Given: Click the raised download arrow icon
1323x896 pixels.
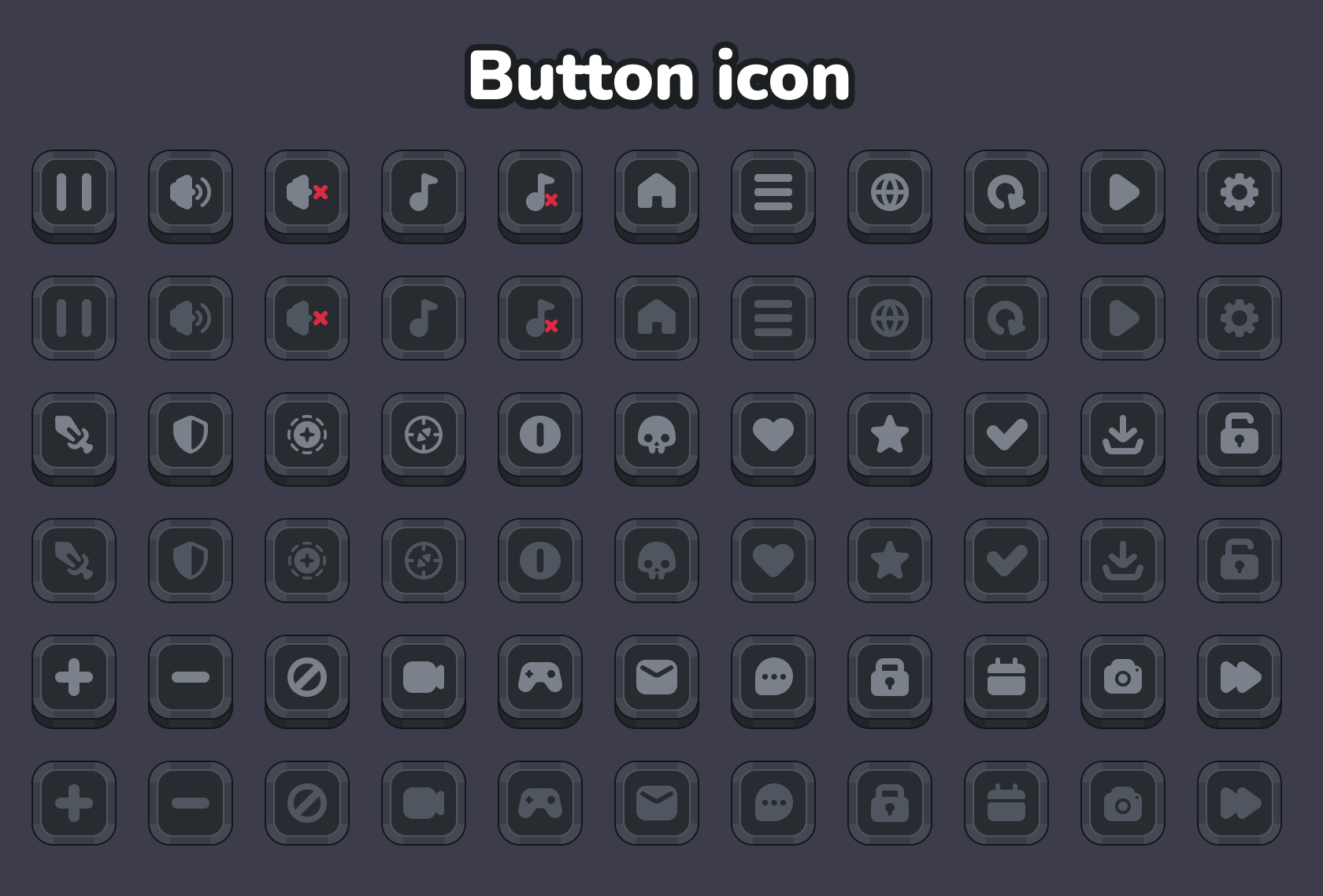Looking at the screenshot, I should tap(1123, 438).
